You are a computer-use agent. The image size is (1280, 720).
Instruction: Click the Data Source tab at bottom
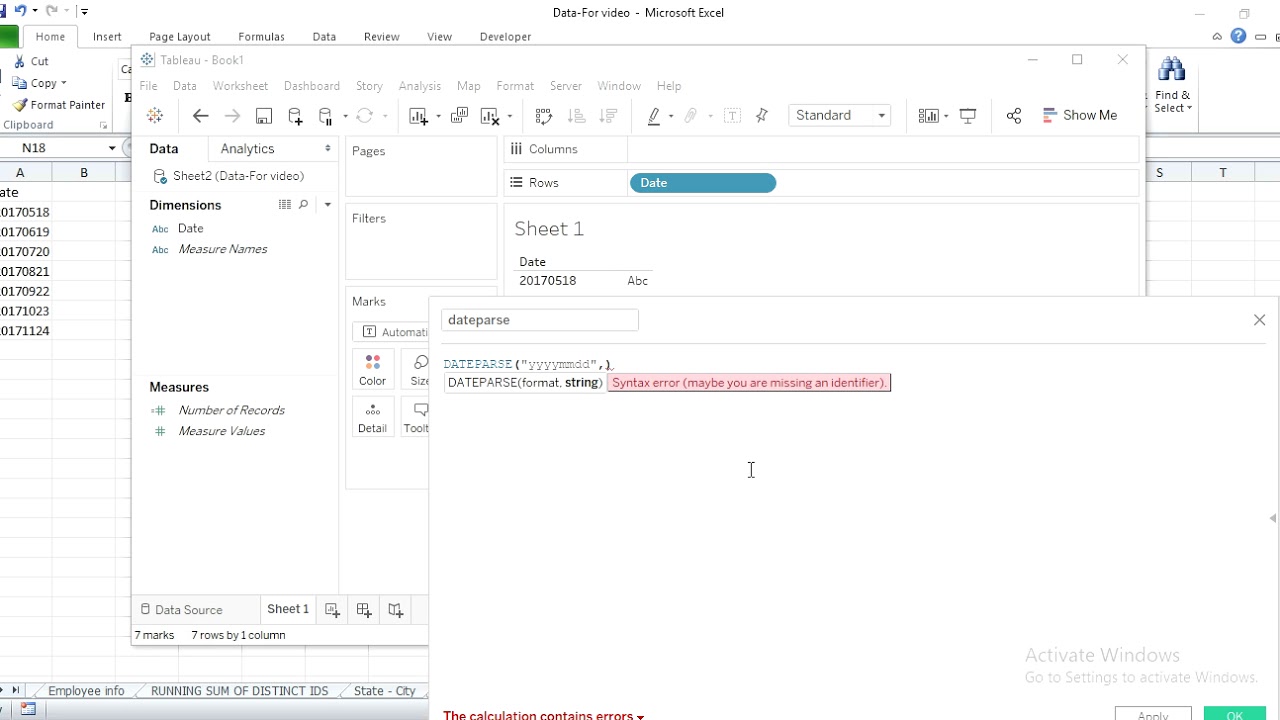(x=181, y=610)
